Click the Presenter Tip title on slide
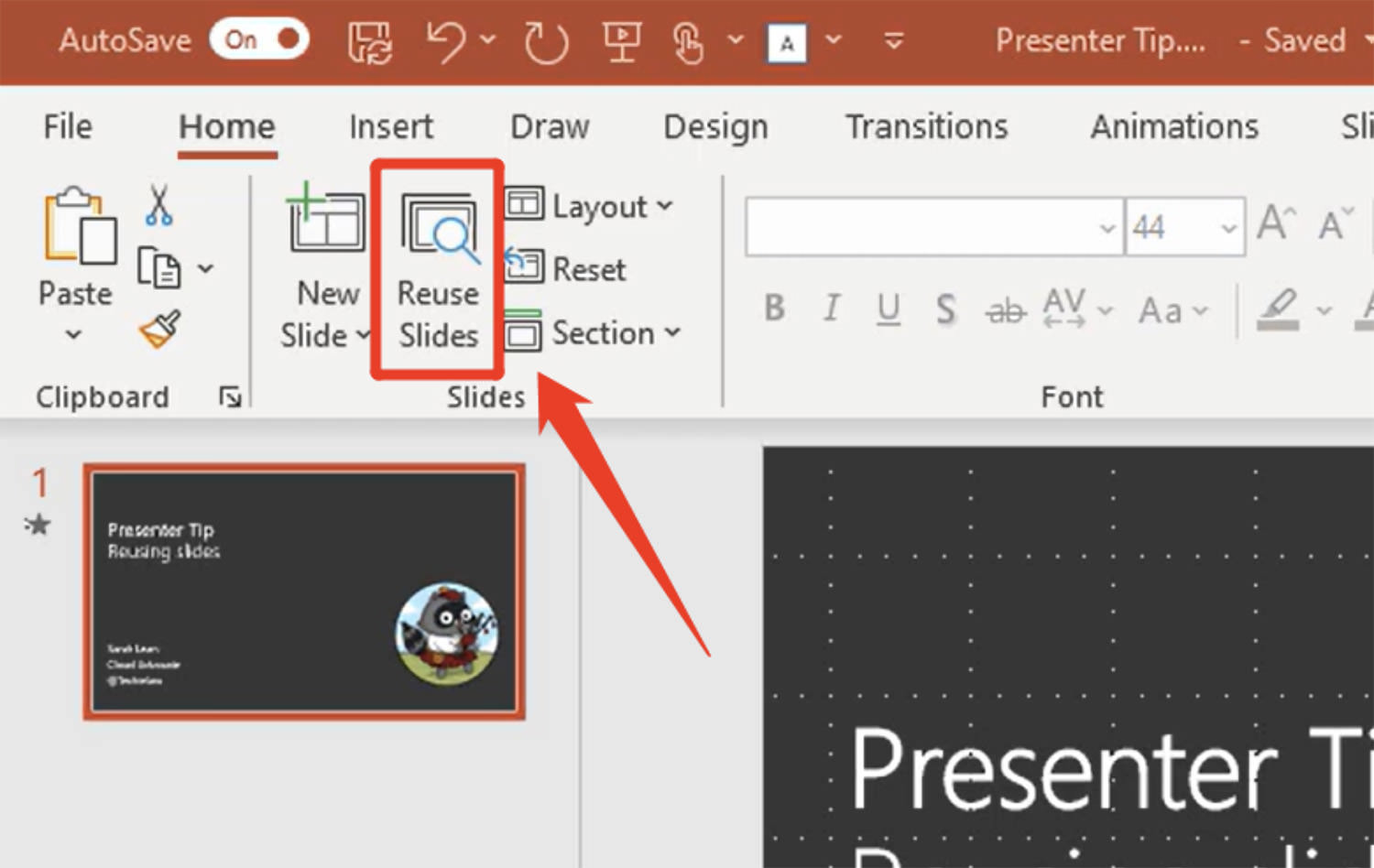This screenshot has height=868, width=1374. (1112, 767)
